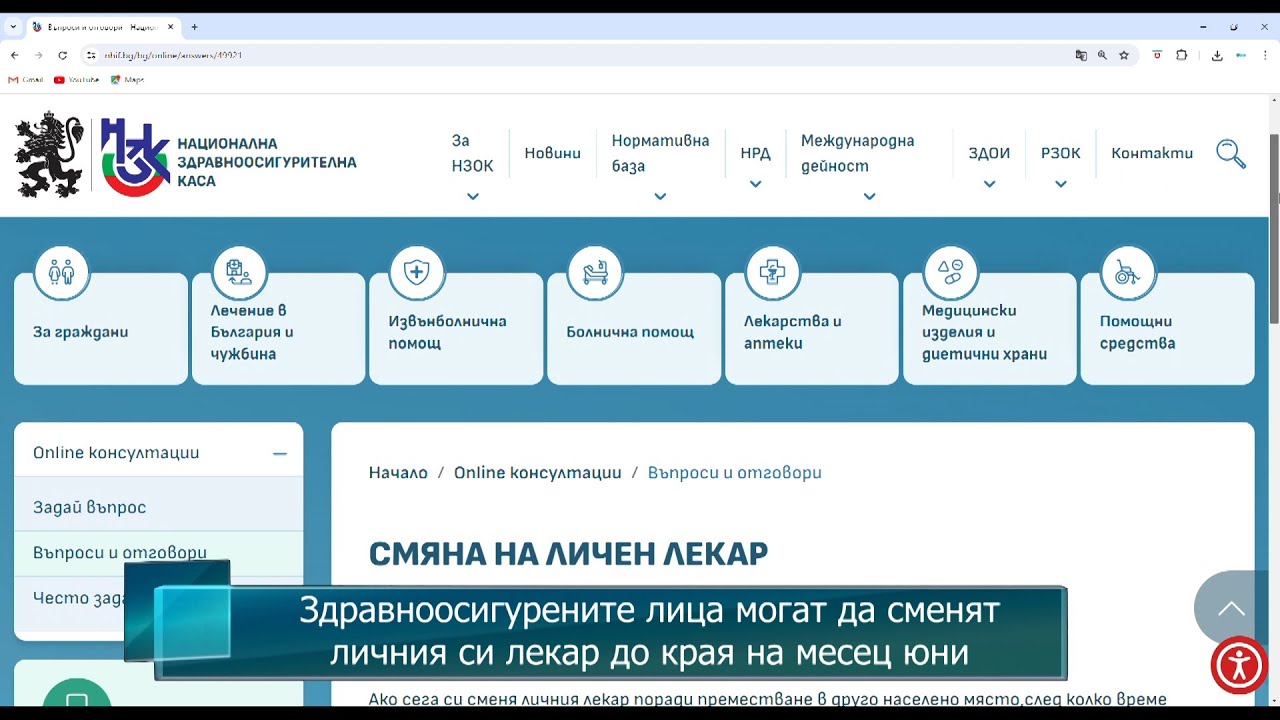The width and height of the screenshot is (1280, 720).
Task: Click the 'Въпроси и отговори' breadcrumb text
Action: click(734, 472)
